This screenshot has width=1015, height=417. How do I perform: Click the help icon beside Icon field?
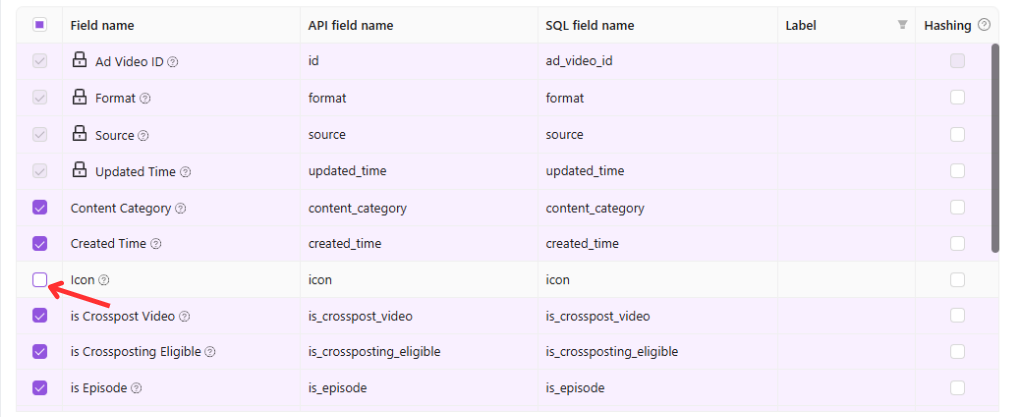click(x=104, y=280)
